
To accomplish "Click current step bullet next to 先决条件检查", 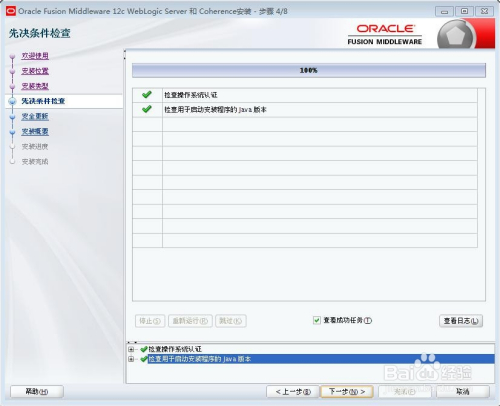I will coord(13,101).
